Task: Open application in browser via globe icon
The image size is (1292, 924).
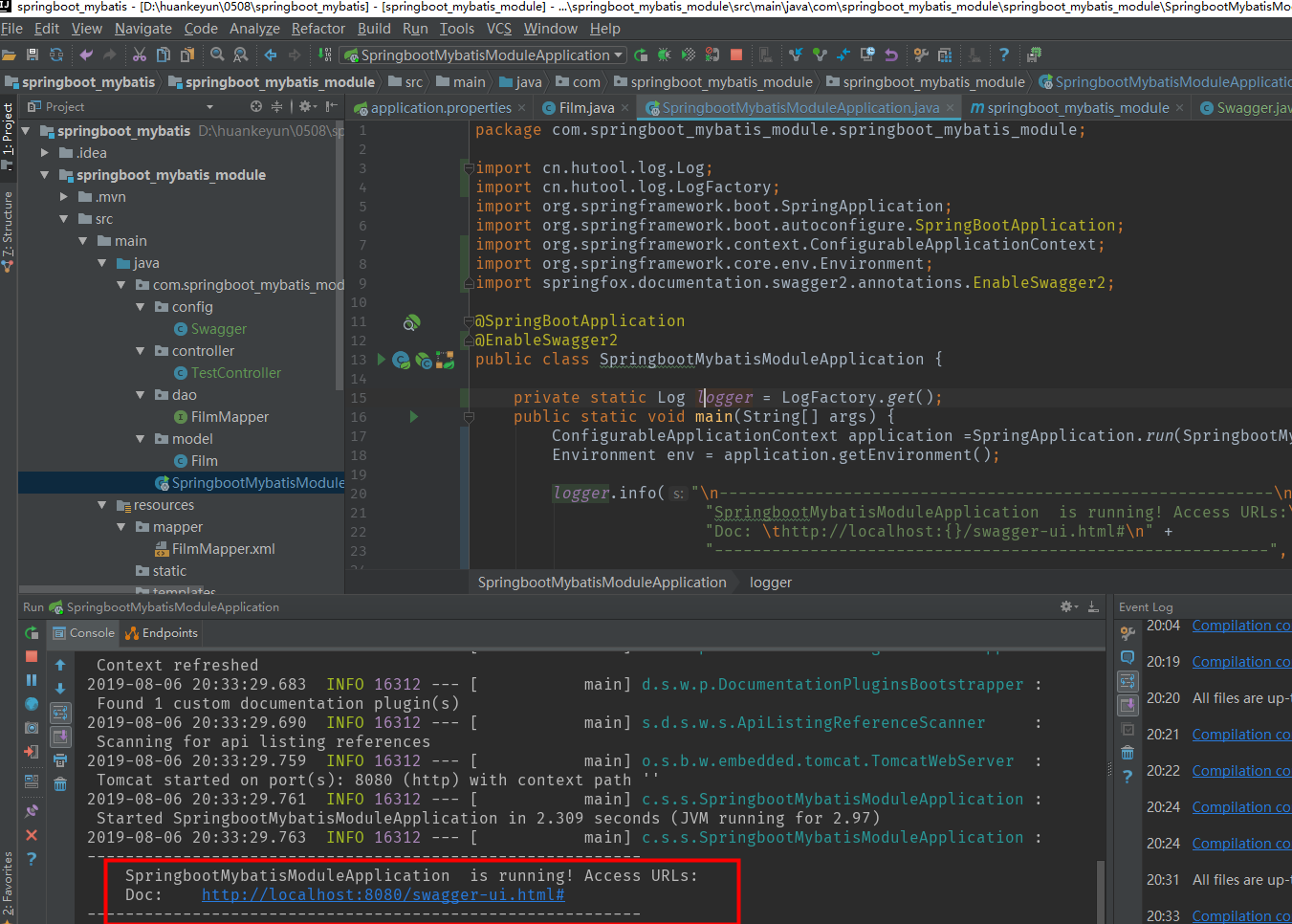Action: (32, 705)
